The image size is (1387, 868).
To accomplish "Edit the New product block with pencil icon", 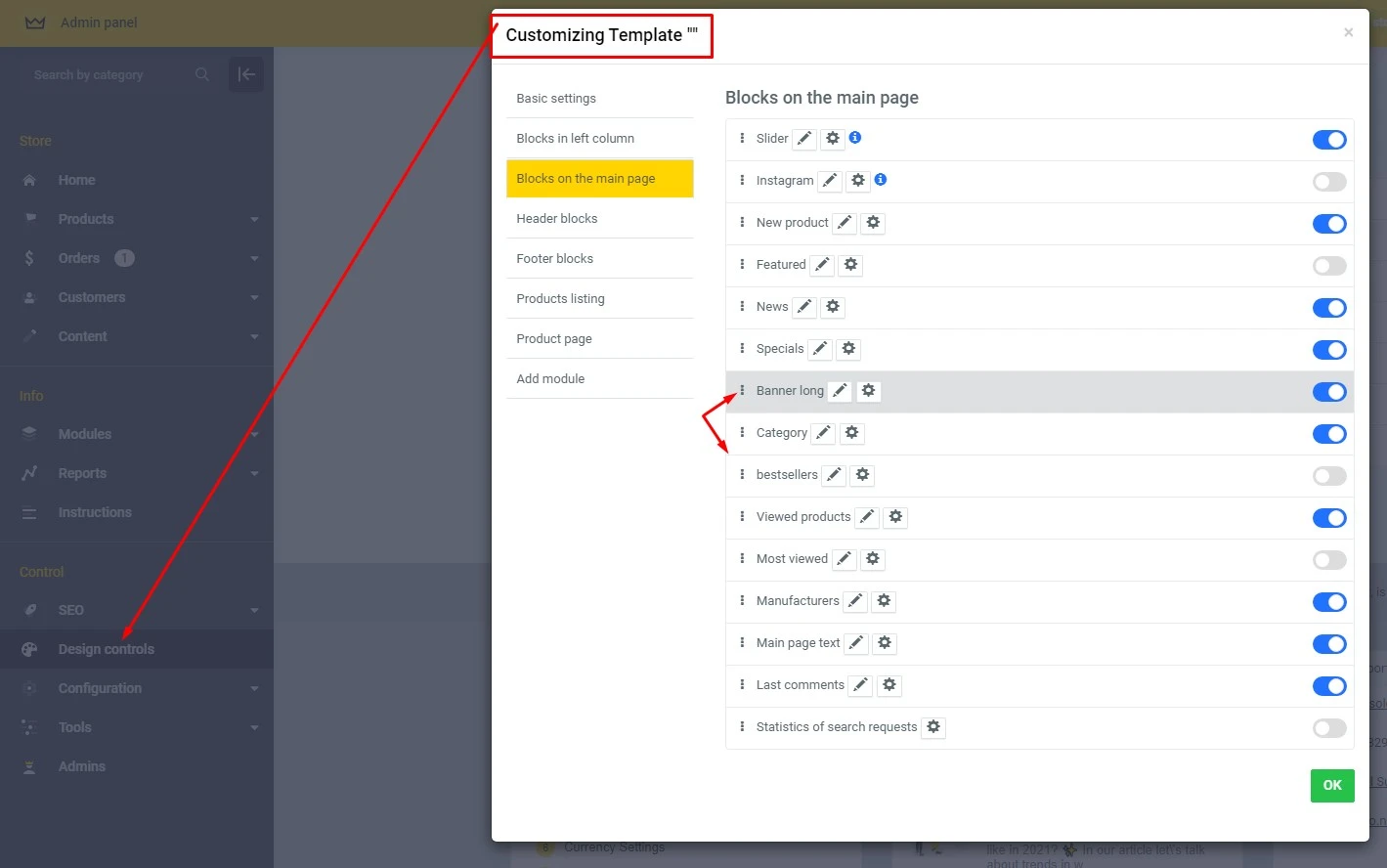I will tap(845, 223).
